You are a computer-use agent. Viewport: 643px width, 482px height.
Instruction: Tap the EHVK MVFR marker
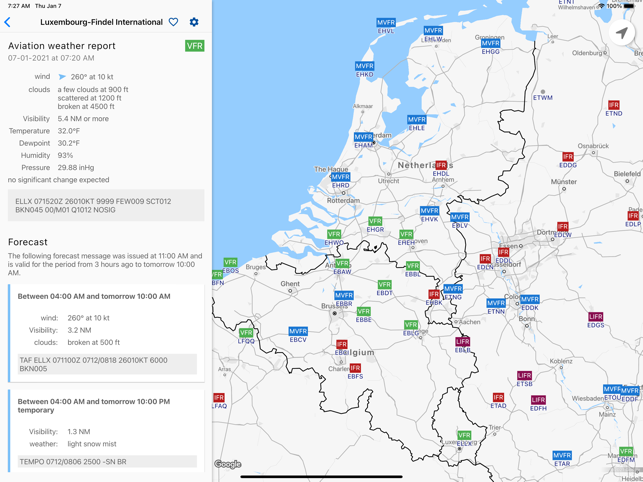[429, 211]
